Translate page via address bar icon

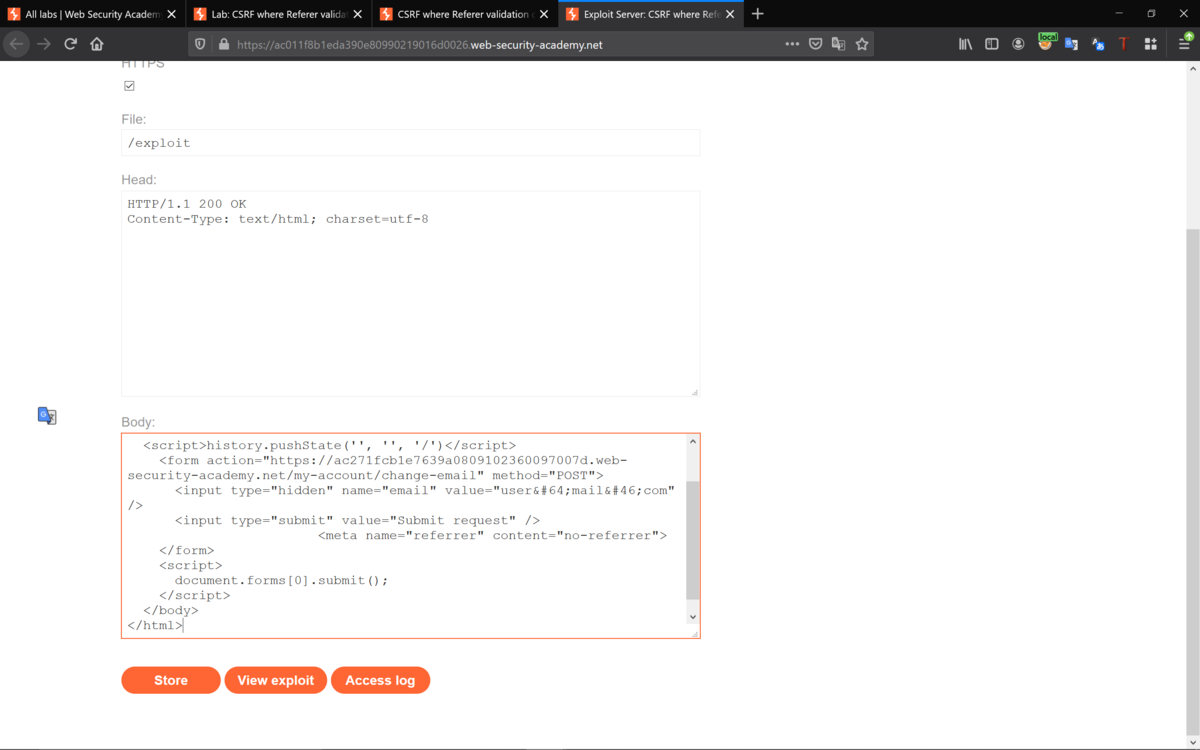[x=839, y=44]
